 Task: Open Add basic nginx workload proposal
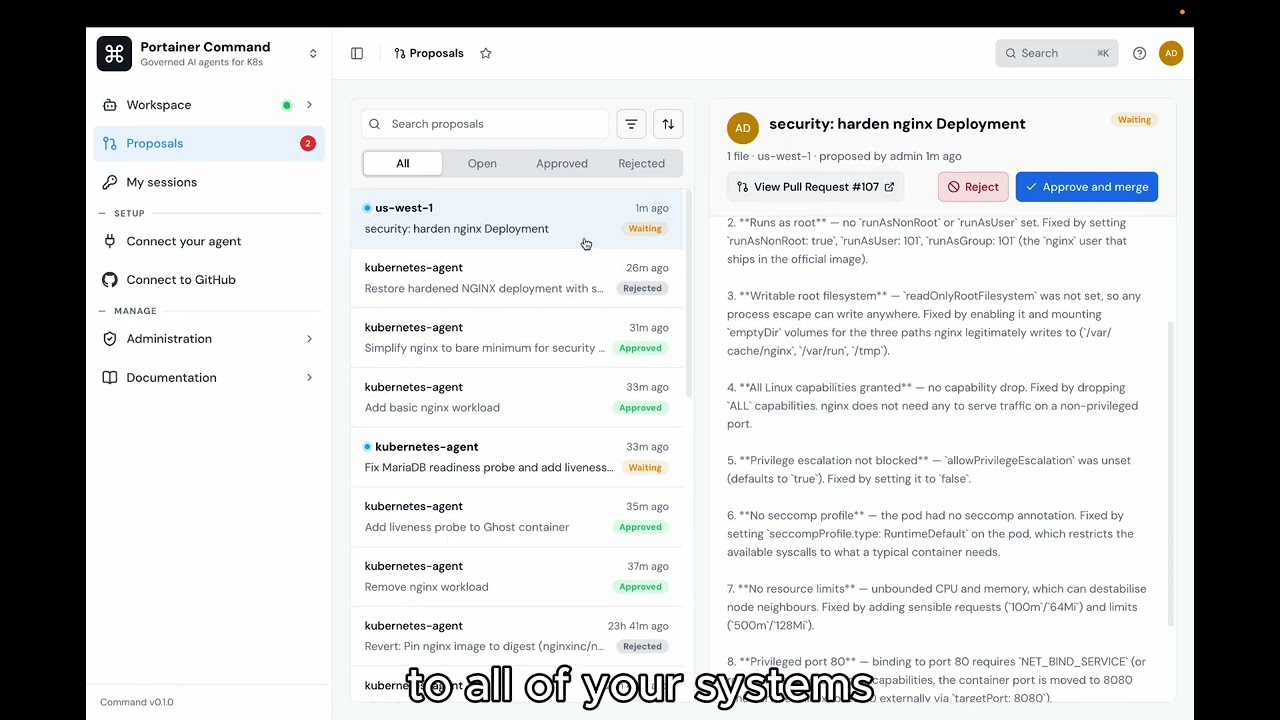(x=517, y=397)
